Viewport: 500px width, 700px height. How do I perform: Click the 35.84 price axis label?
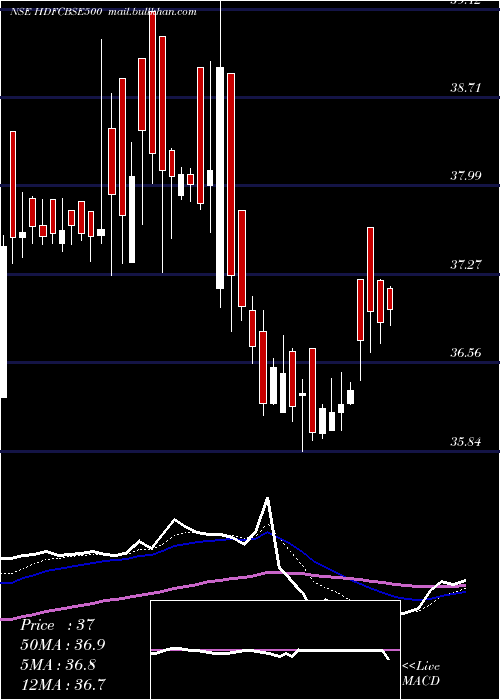tap(466, 442)
